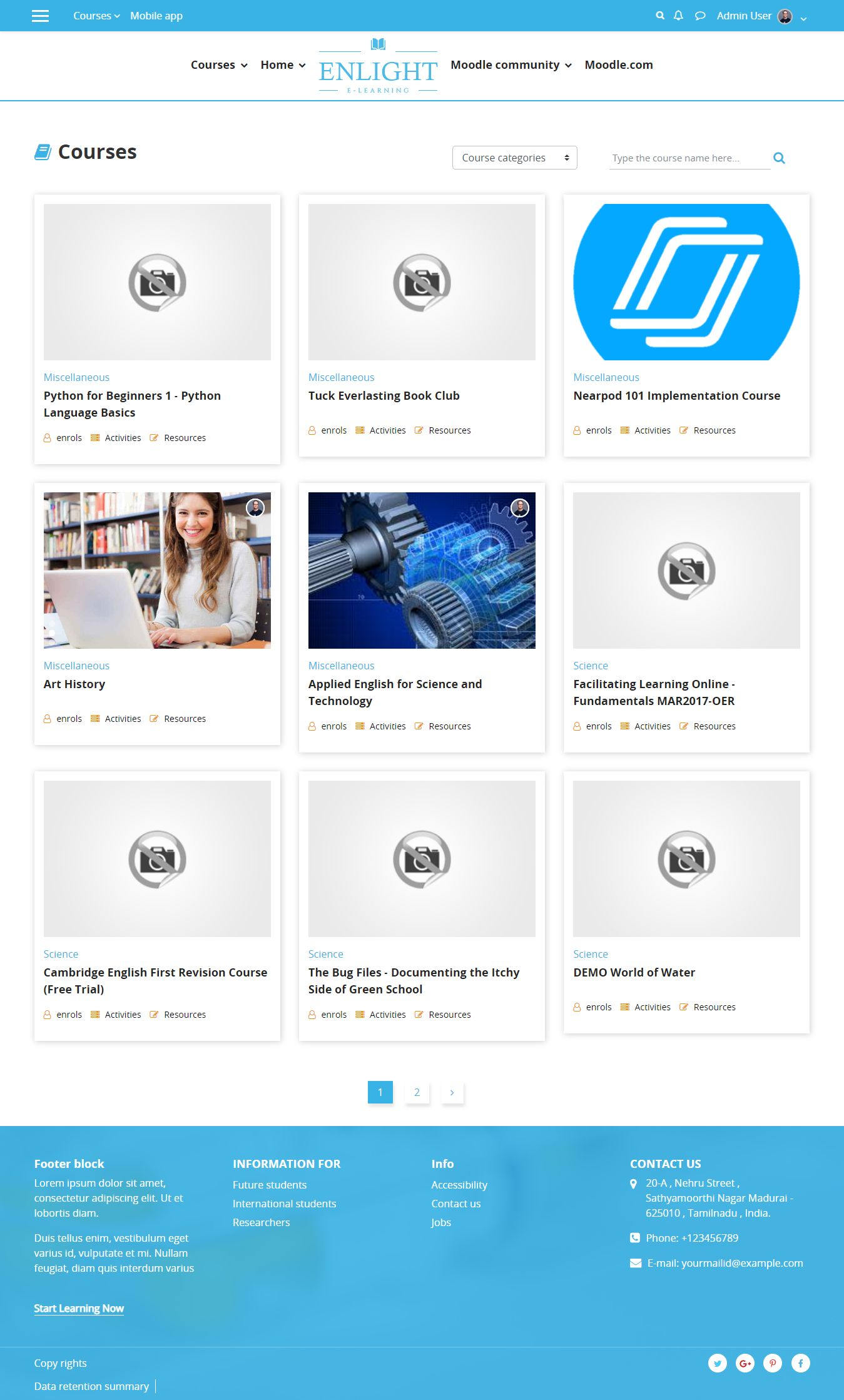844x1400 pixels.
Task: Open the International students link
Action: pyautogui.click(x=284, y=1204)
